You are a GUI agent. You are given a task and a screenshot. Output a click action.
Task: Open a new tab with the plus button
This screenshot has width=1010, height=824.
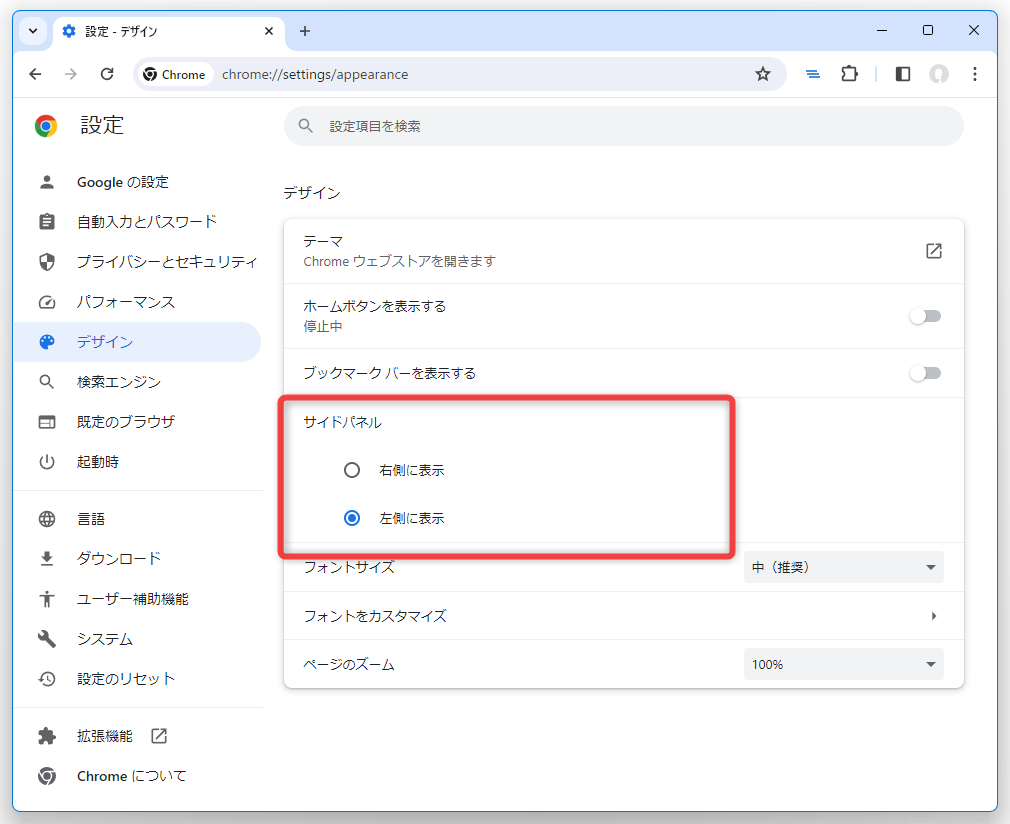click(x=305, y=31)
